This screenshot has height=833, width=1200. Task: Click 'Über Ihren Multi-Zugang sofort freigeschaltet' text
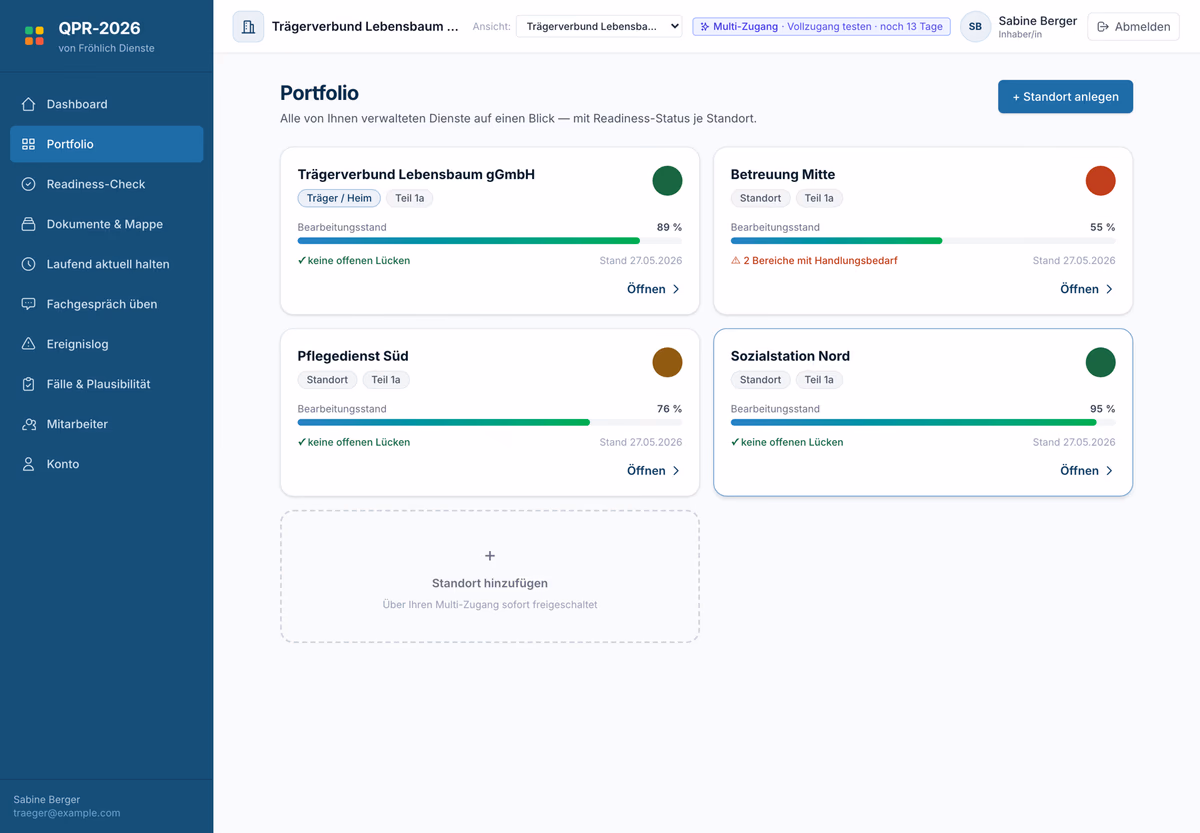tap(490, 604)
